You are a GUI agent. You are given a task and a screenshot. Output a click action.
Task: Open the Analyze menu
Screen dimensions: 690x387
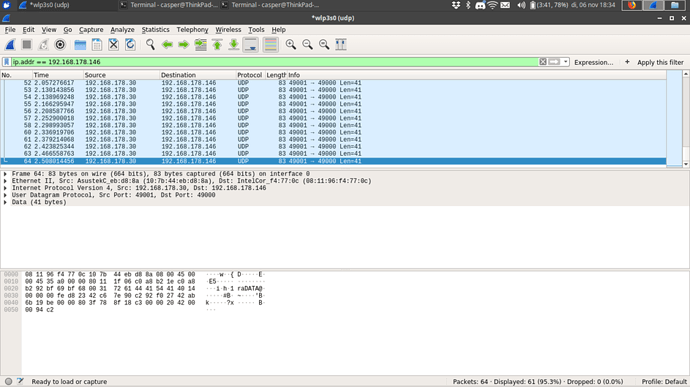click(122, 29)
